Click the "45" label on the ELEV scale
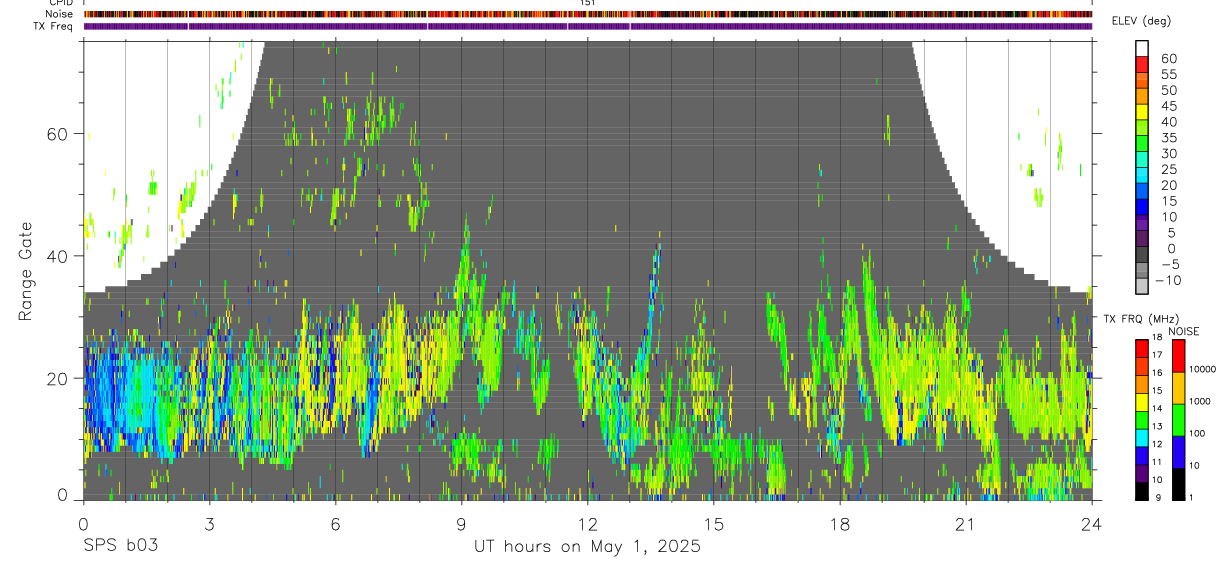This screenshot has height=567, width=1228. click(1168, 106)
